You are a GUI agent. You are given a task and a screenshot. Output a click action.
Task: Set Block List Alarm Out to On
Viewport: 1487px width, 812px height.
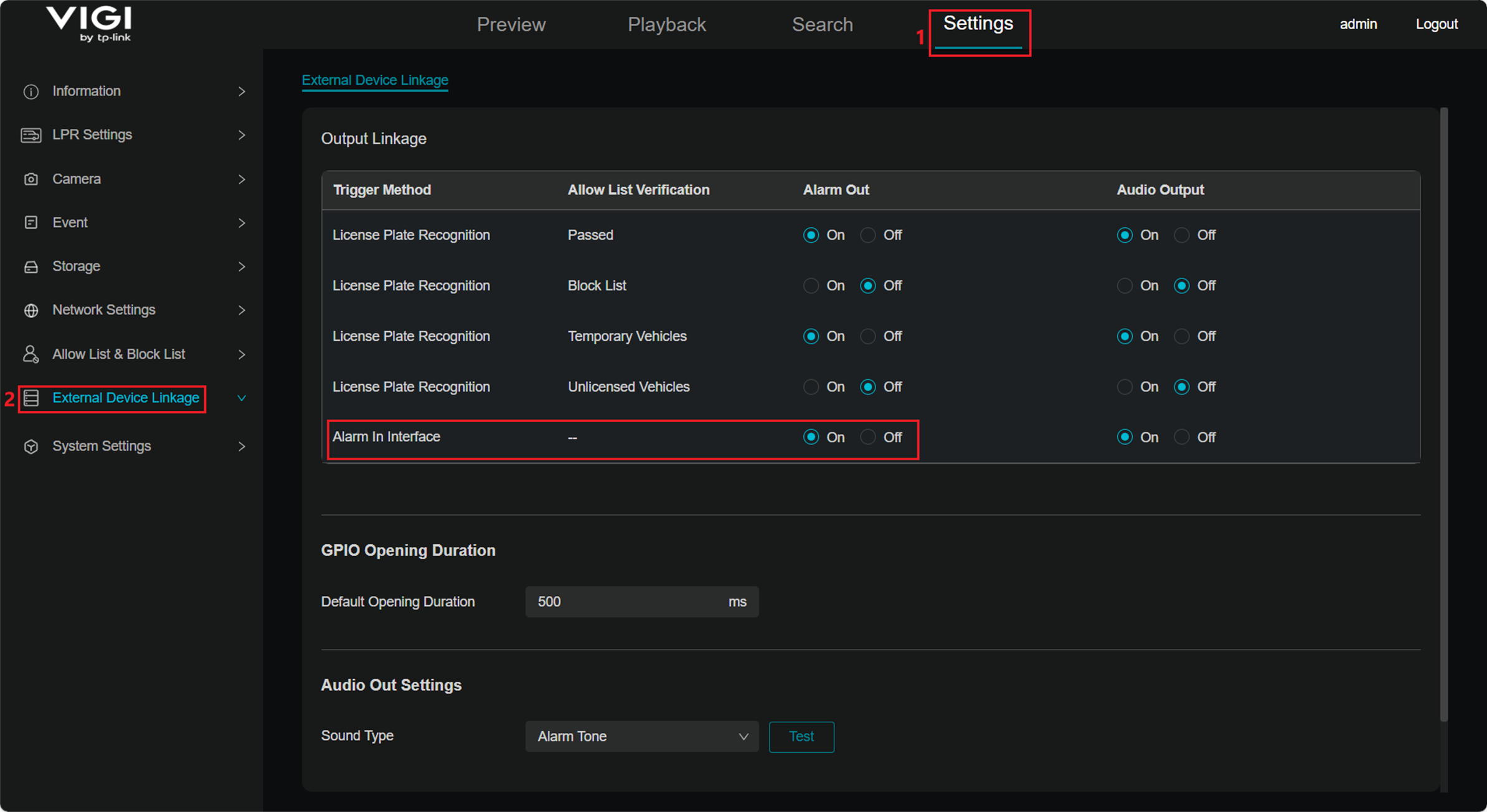(x=811, y=286)
